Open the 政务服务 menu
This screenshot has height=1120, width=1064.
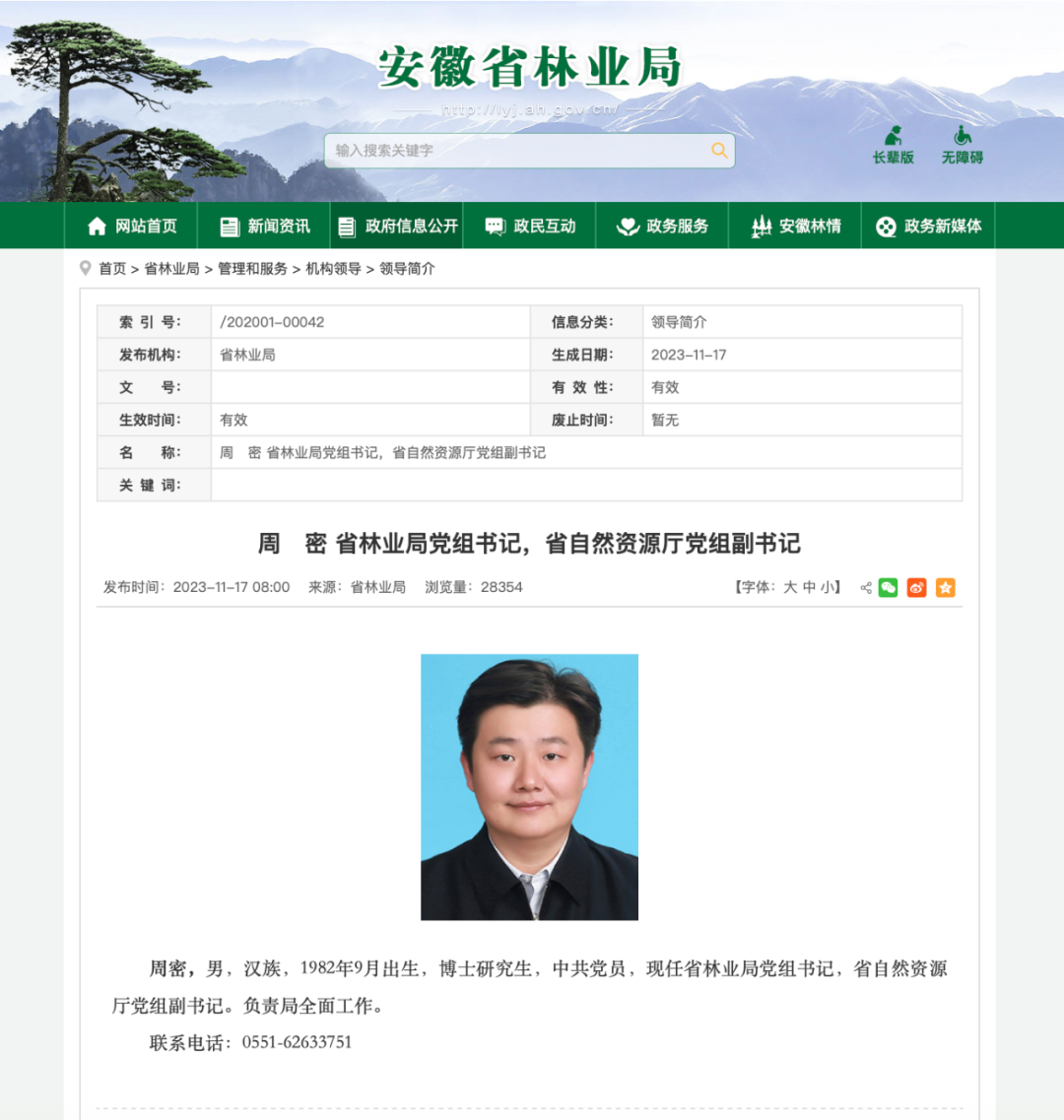(x=679, y=226)
